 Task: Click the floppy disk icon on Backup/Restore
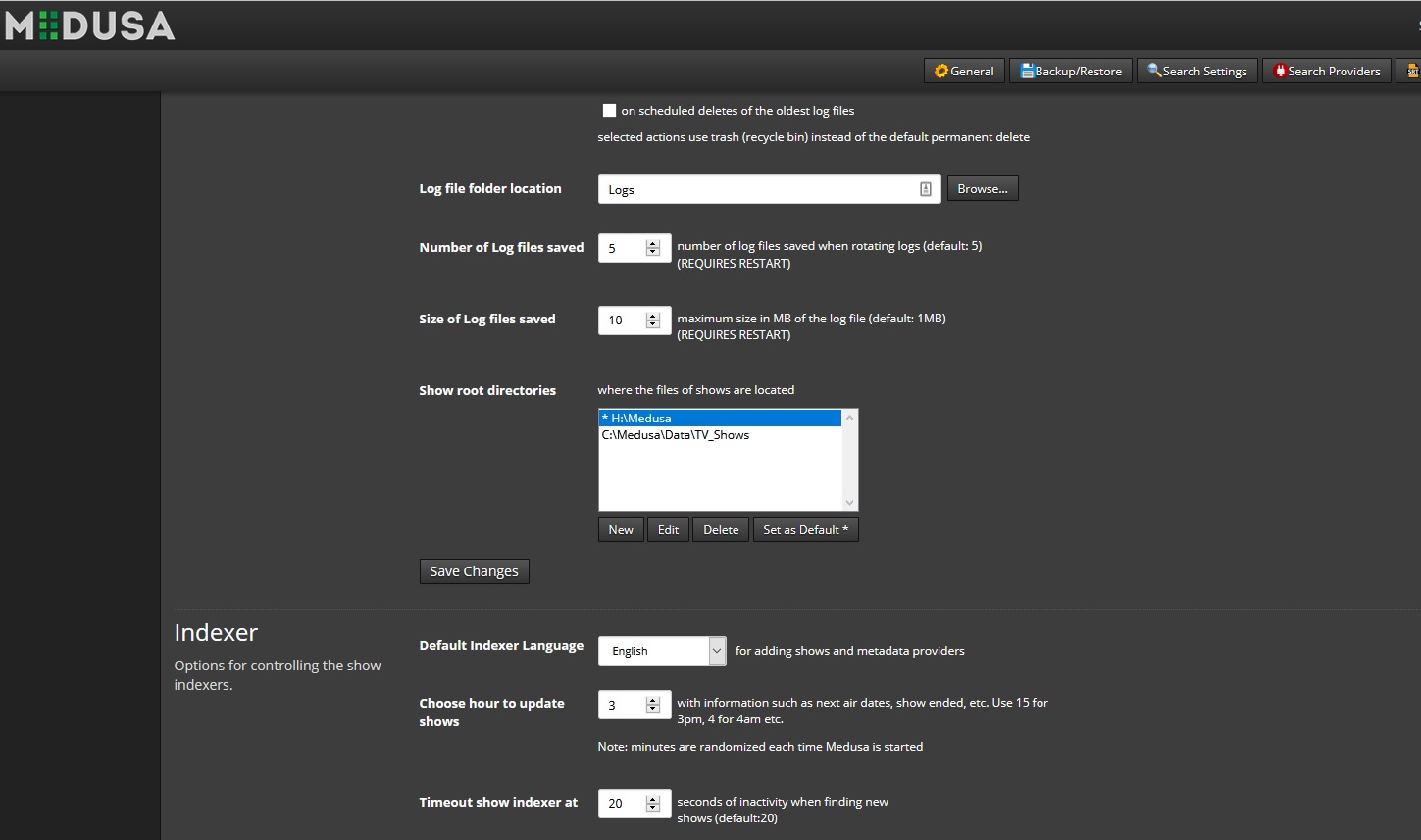coord(1026,70)
